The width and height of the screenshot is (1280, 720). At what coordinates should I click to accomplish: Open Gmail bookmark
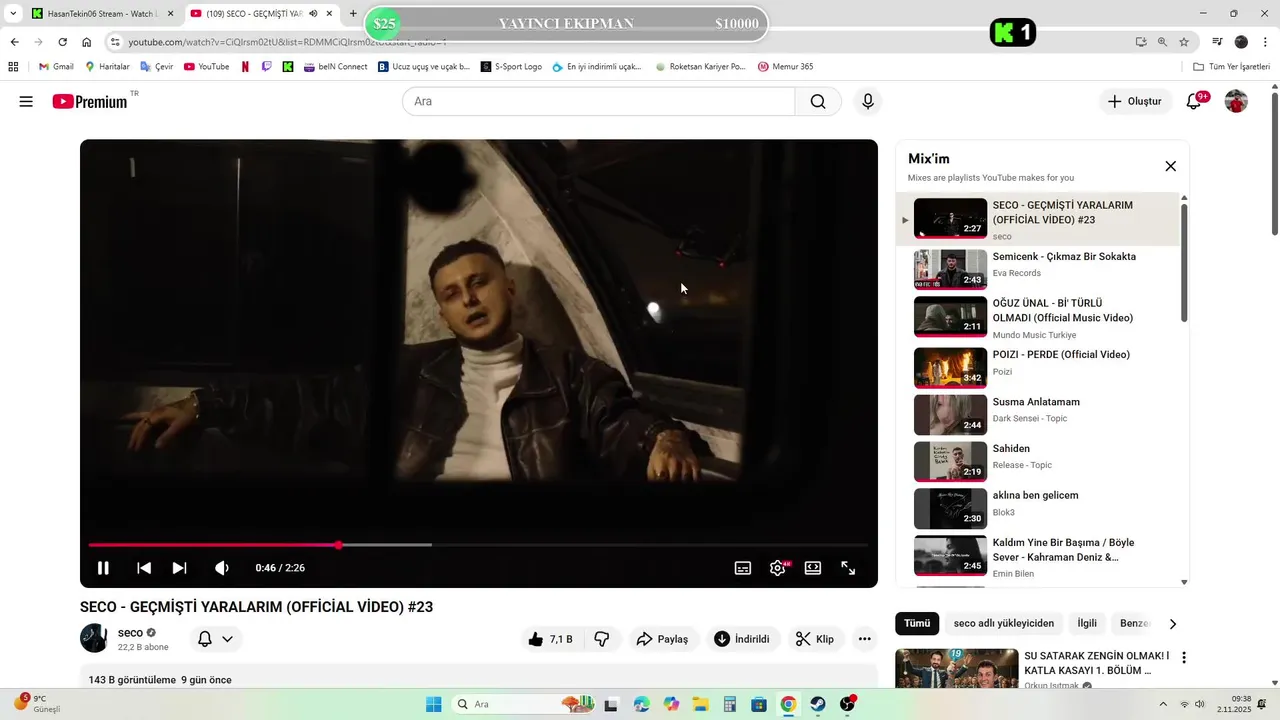coord(56,67)
